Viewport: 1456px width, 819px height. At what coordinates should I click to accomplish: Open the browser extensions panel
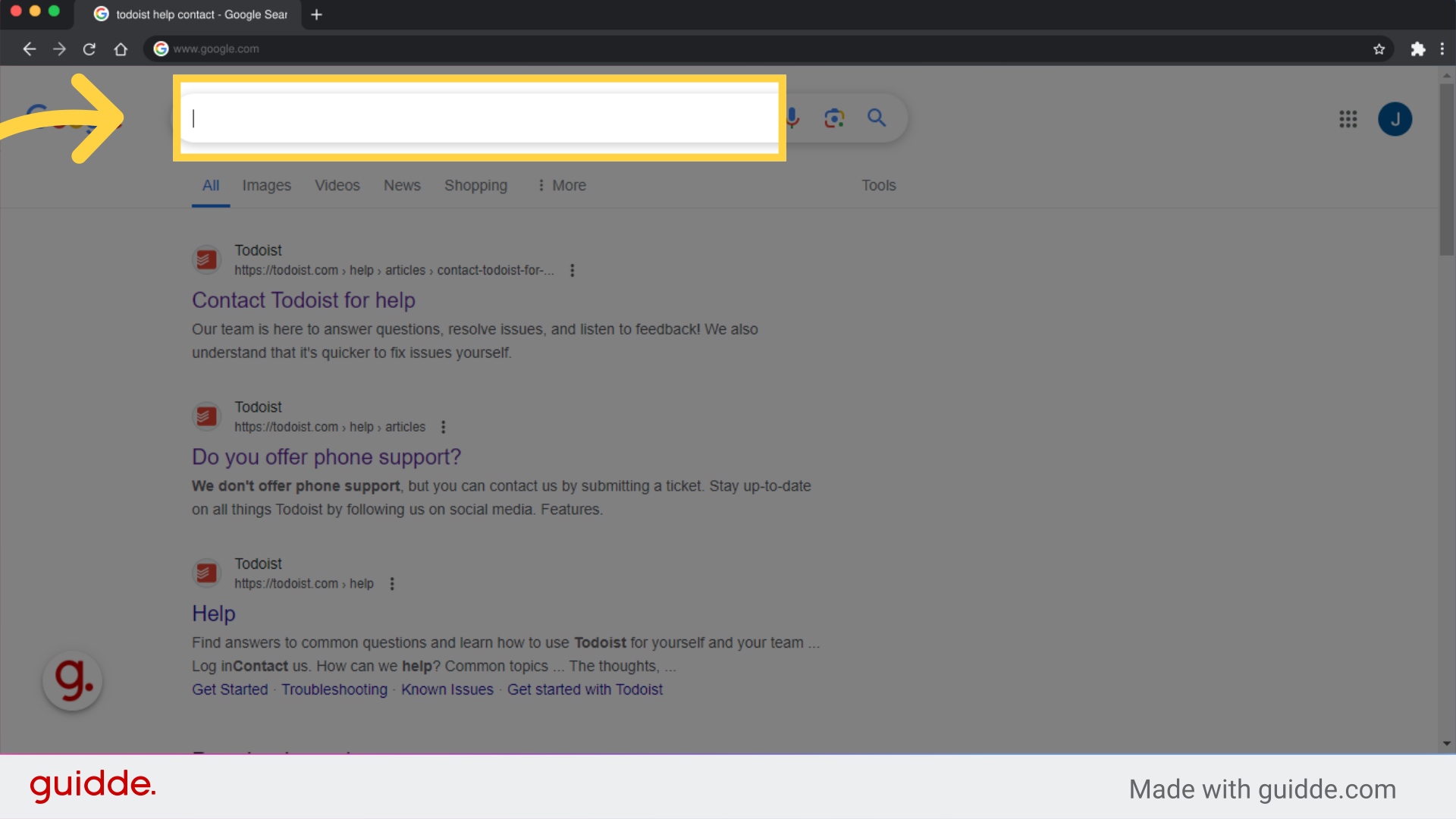click(1418, 49)
